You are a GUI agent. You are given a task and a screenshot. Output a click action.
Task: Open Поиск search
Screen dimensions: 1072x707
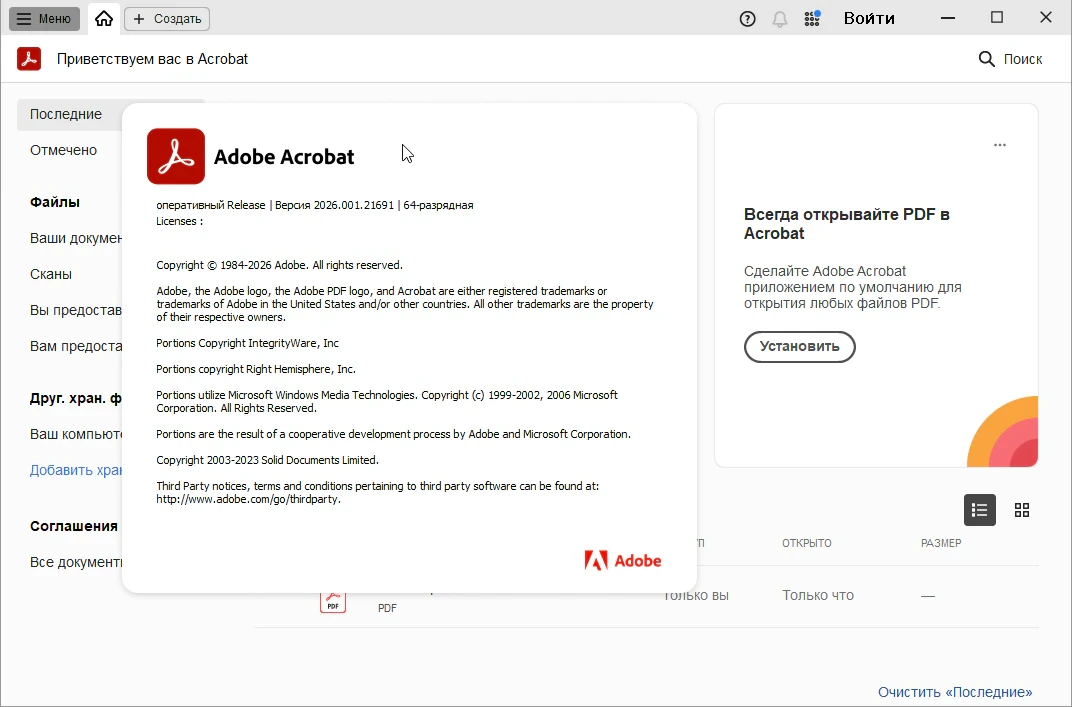1010,59
